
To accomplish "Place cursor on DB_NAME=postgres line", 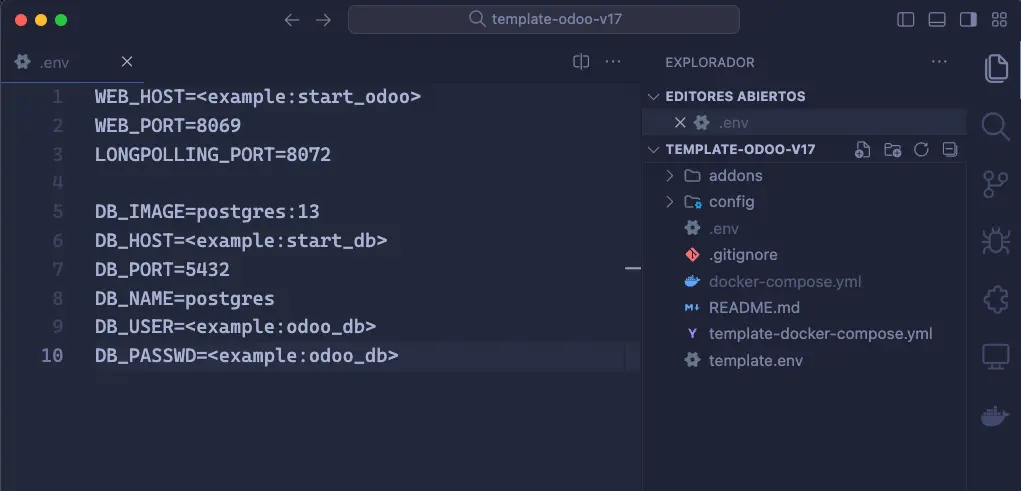I will pyautogui.click(x=185, y=298).
